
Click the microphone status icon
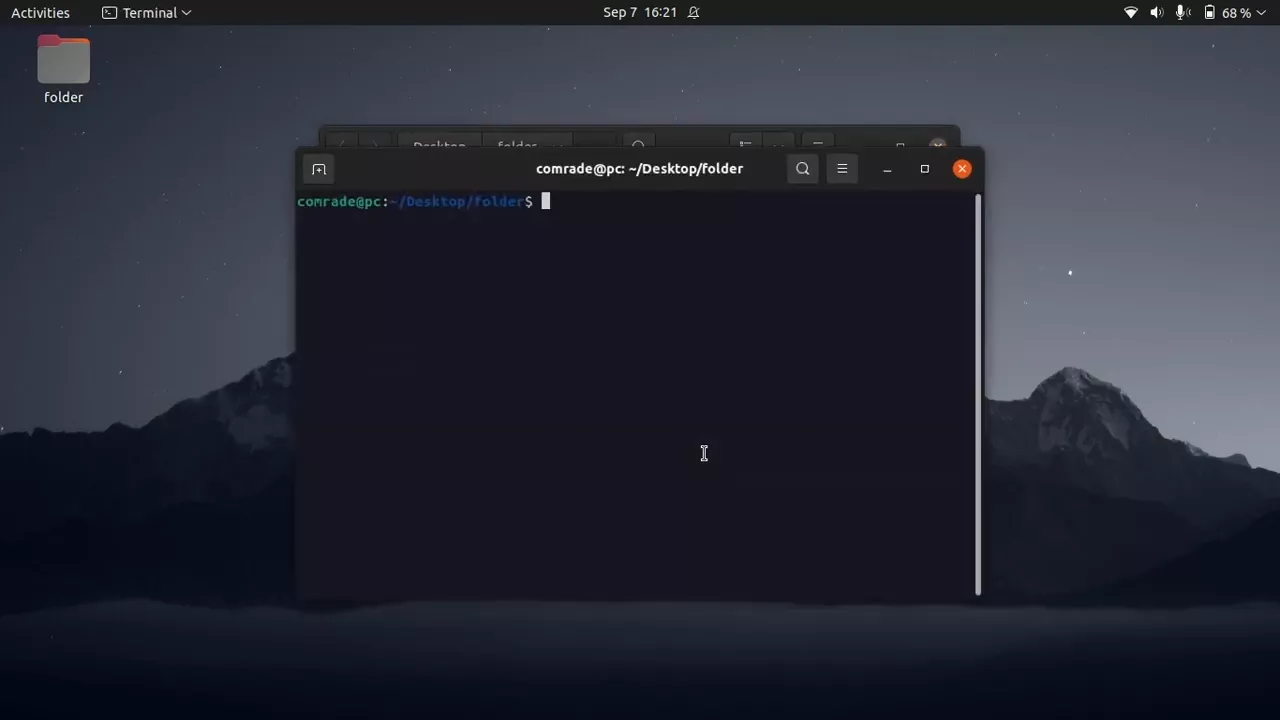pyautogui.click(x=1181, y=12)
